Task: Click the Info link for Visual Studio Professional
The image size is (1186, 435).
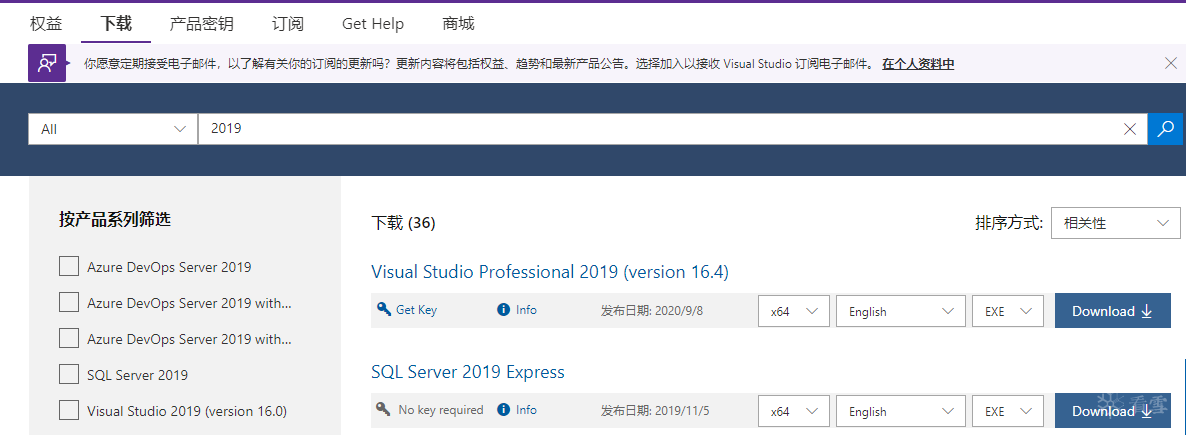Action: [x=526, y=309]
